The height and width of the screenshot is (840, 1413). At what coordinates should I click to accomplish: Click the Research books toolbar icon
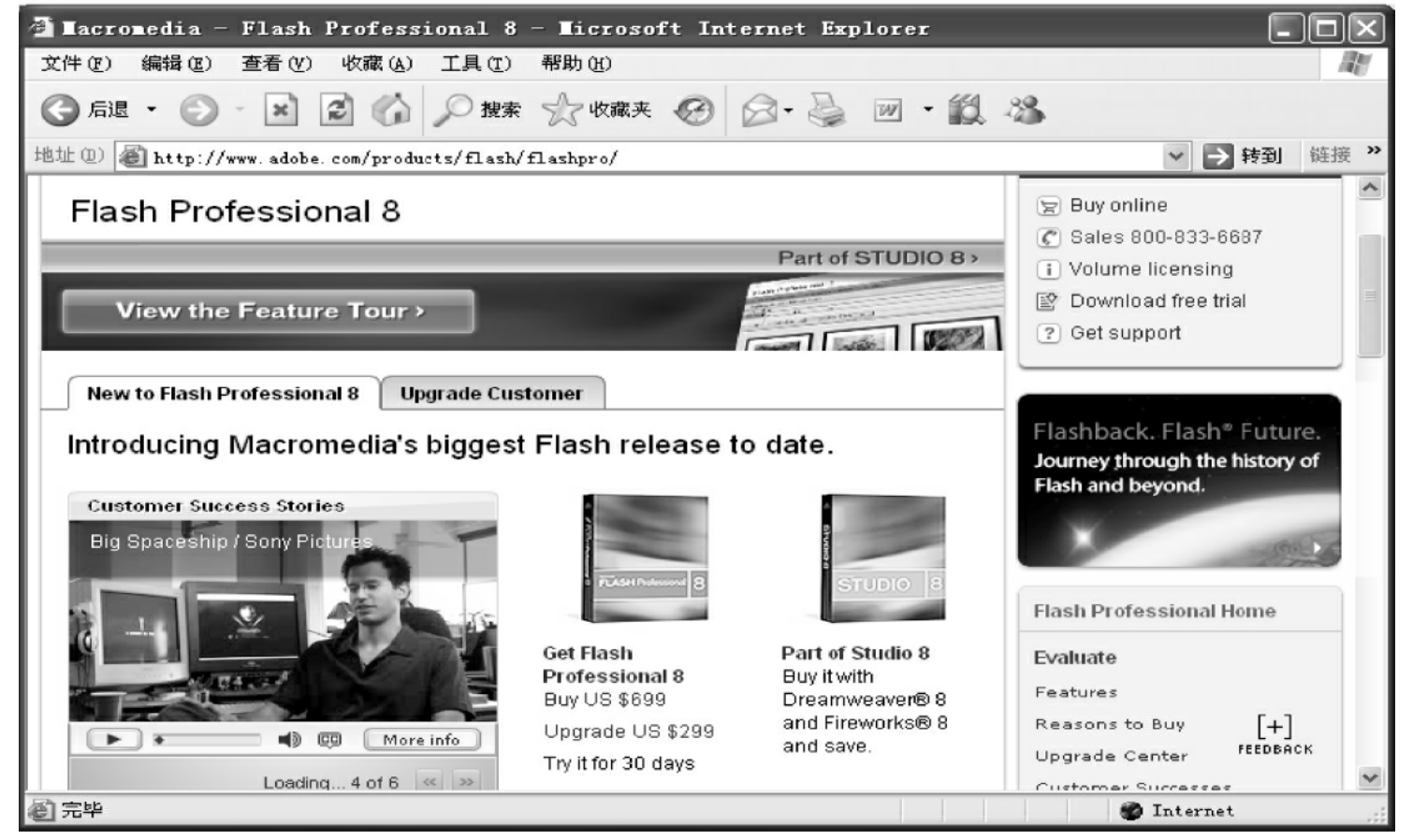coord(967,110)
